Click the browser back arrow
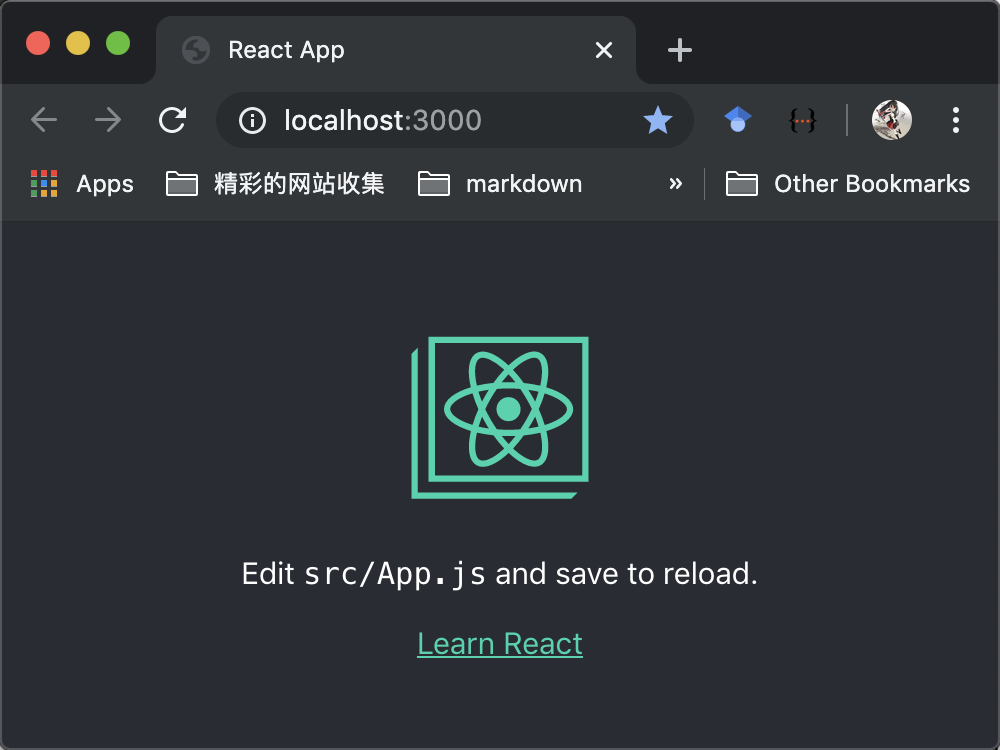The image size is (1000, 750). (44, 121)
